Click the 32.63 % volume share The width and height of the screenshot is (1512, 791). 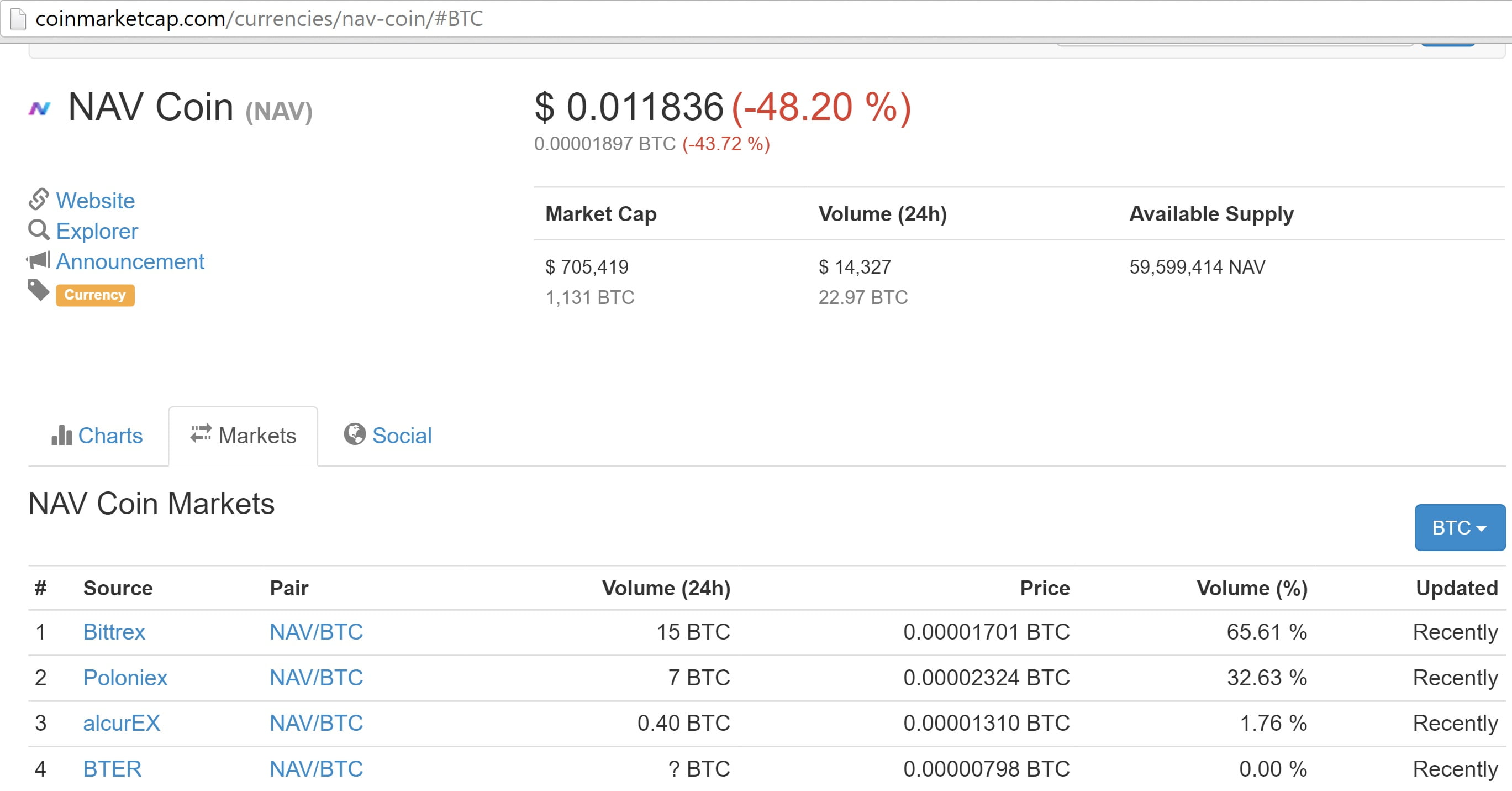[x=1267, y=678]
